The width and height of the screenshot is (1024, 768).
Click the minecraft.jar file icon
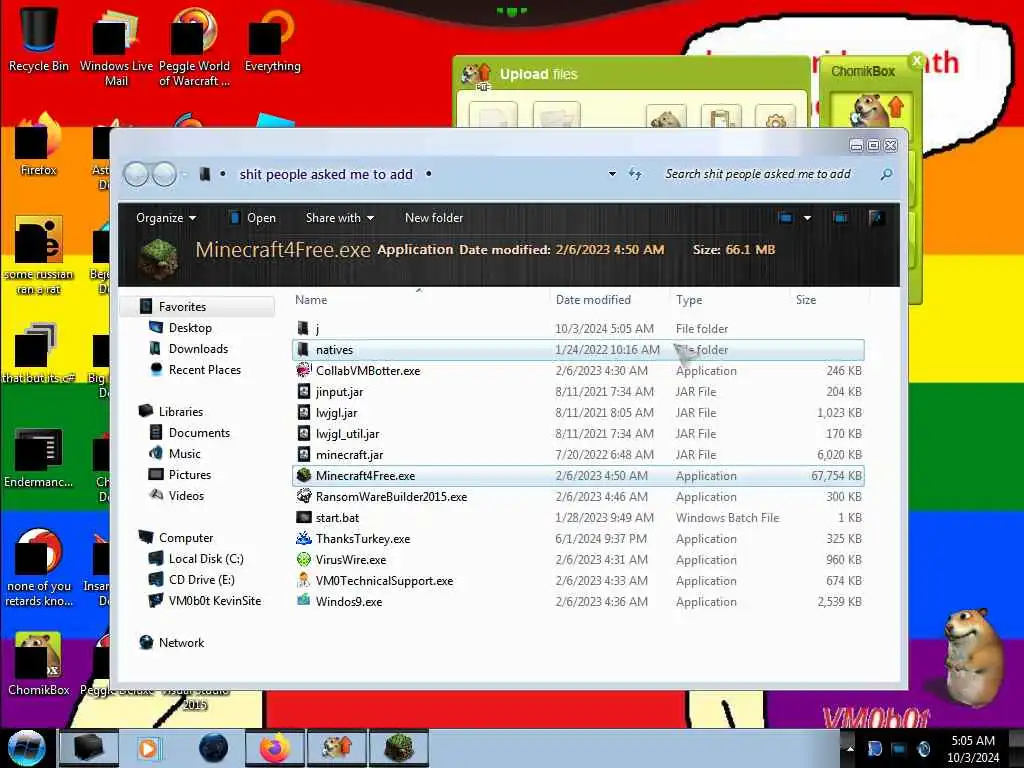304,455
